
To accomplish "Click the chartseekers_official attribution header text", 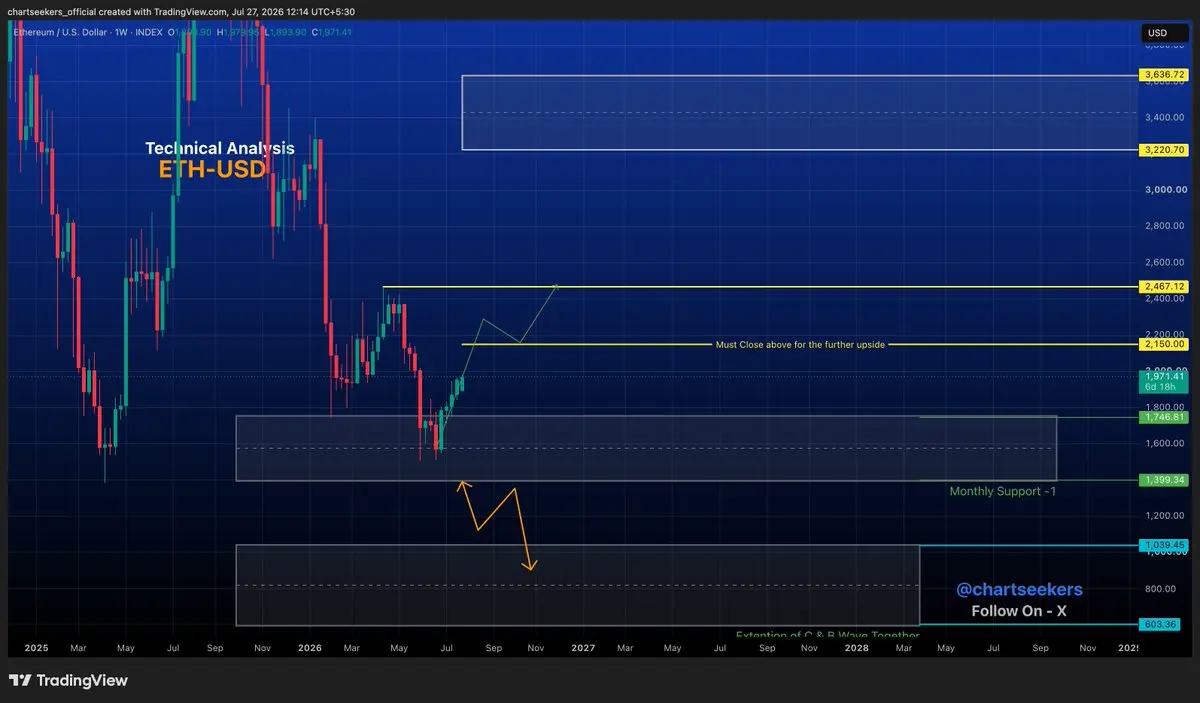I will [x=181, y=11].
